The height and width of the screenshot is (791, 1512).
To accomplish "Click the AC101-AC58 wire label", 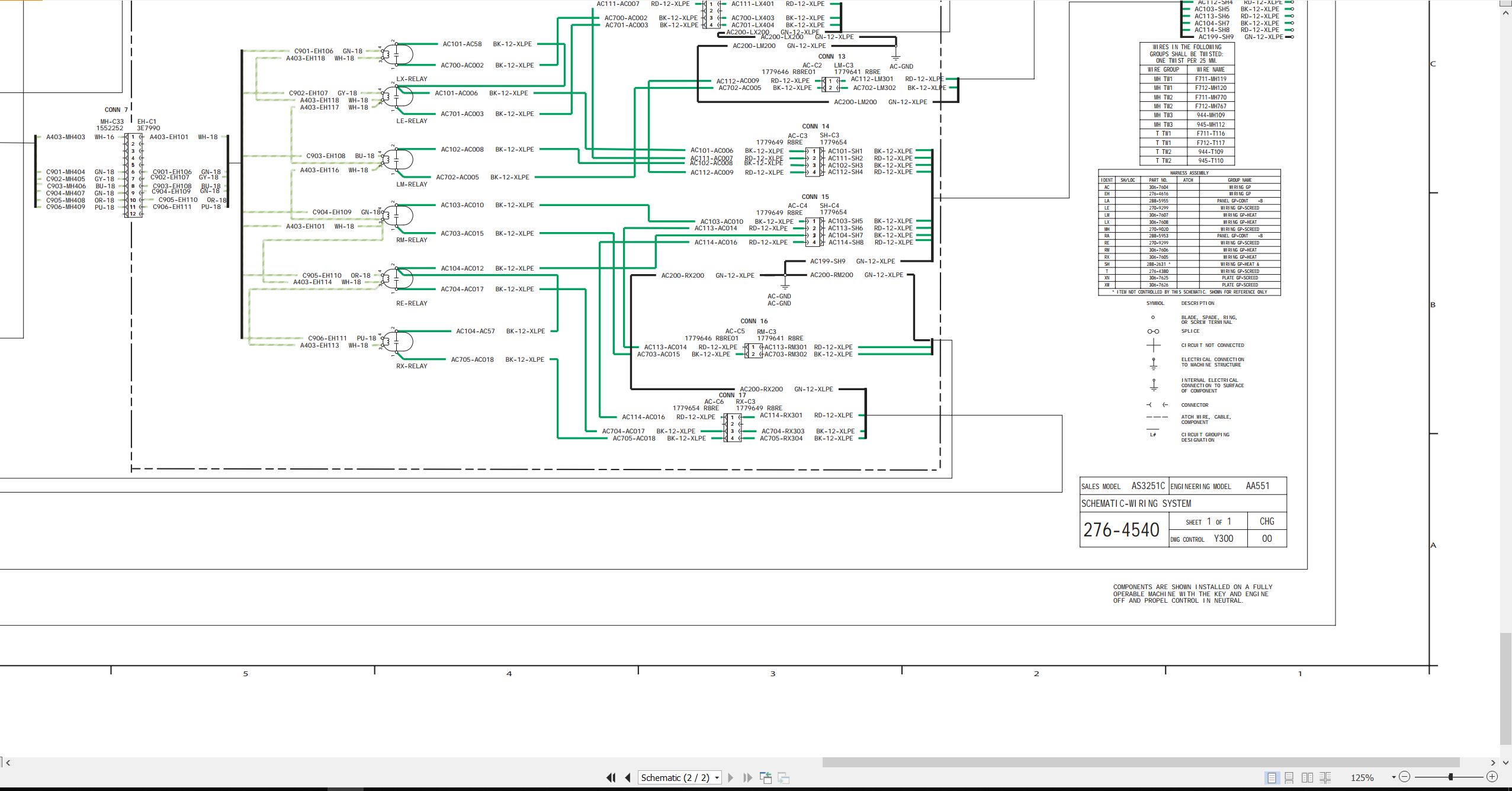I will 462,44.
